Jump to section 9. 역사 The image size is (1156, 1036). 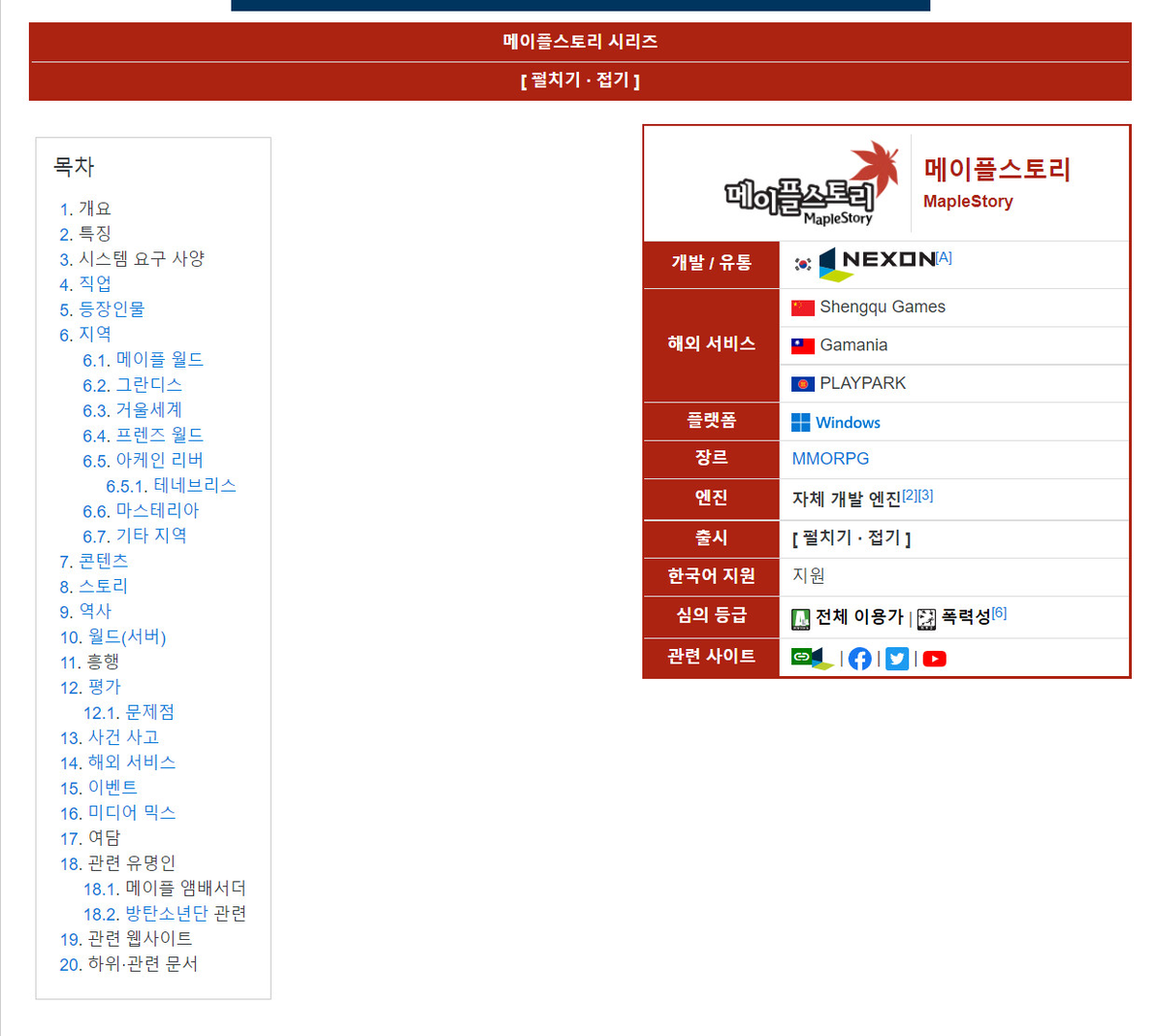84,611
